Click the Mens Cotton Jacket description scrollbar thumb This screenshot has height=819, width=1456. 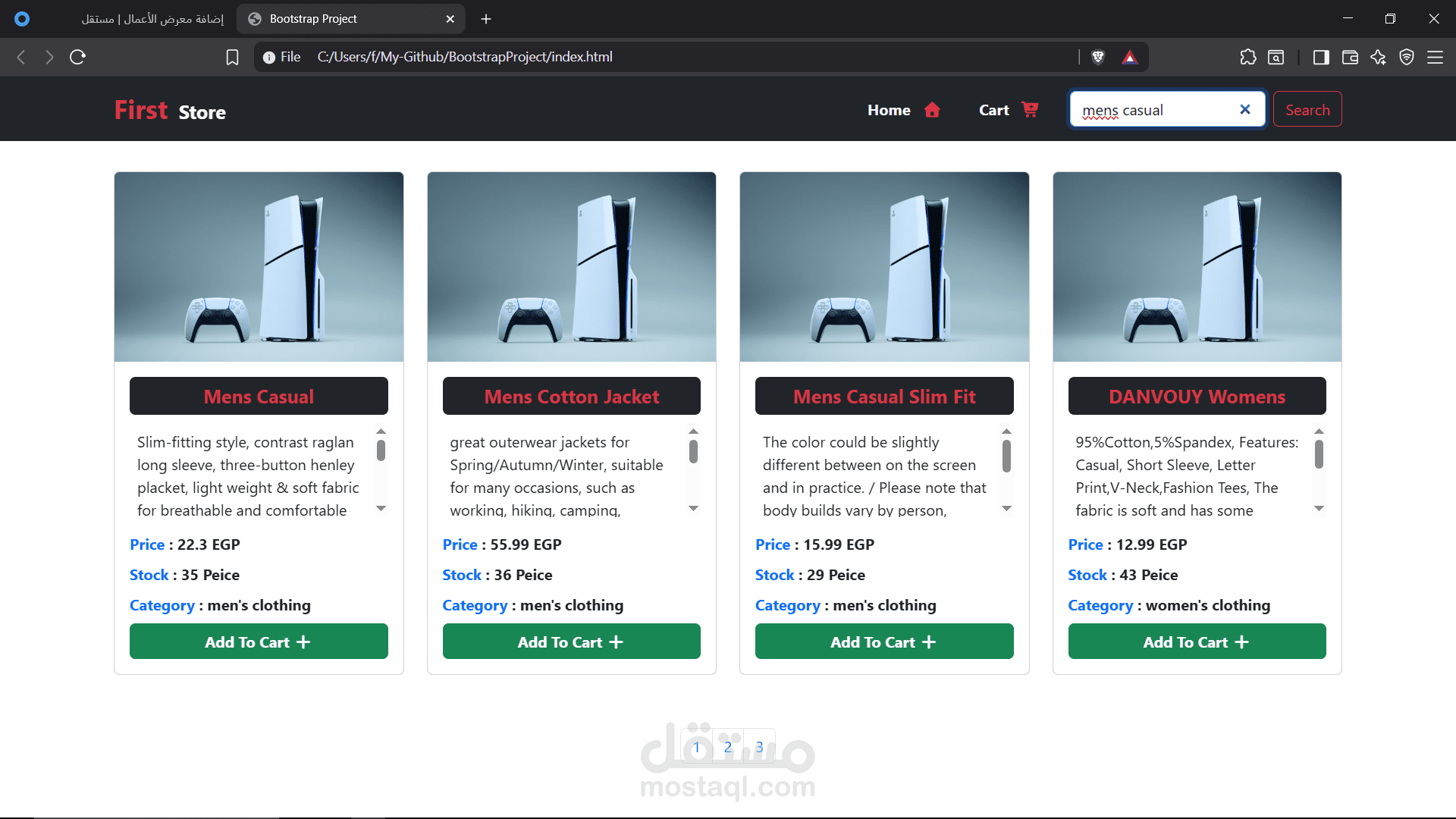click(693, 451)
